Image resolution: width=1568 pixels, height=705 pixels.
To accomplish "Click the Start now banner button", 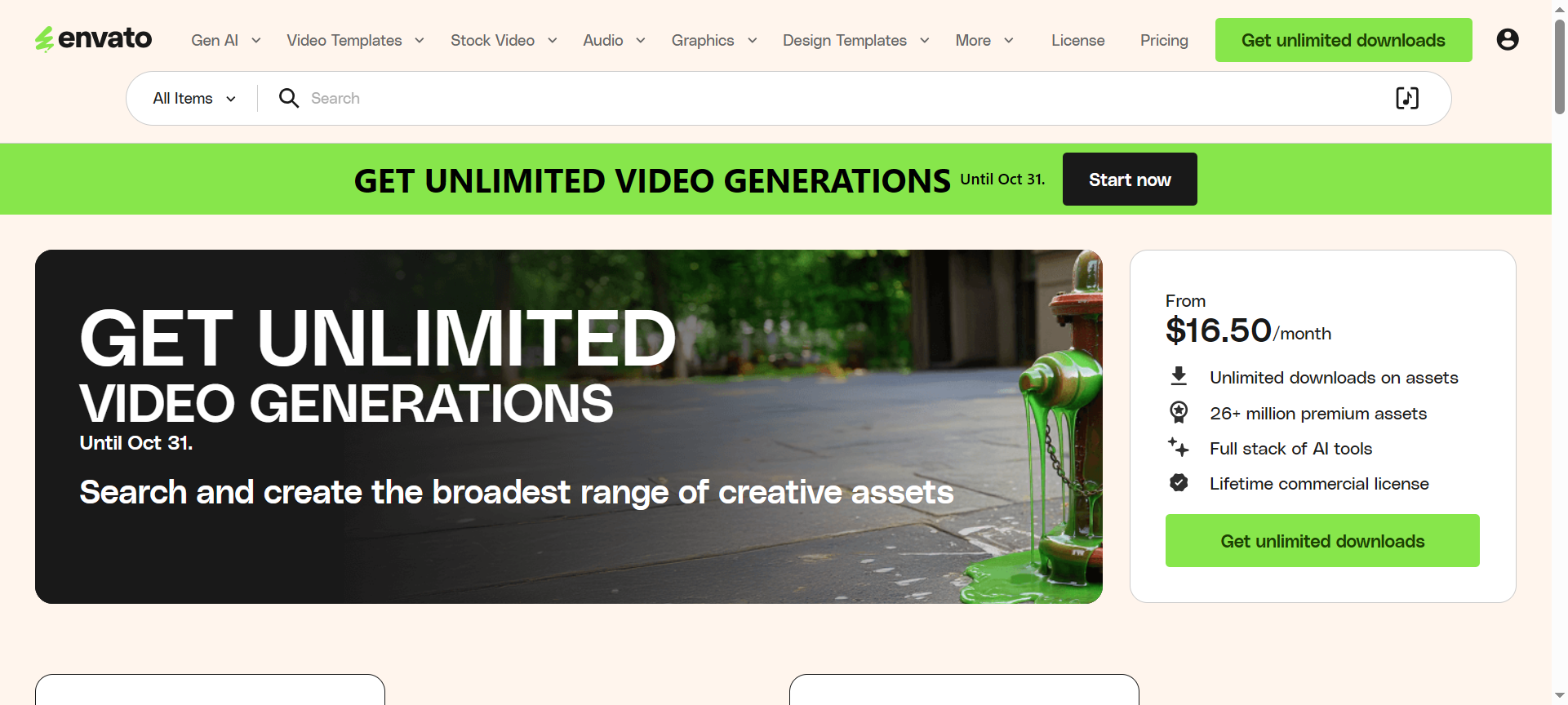I will [1130, 180].
